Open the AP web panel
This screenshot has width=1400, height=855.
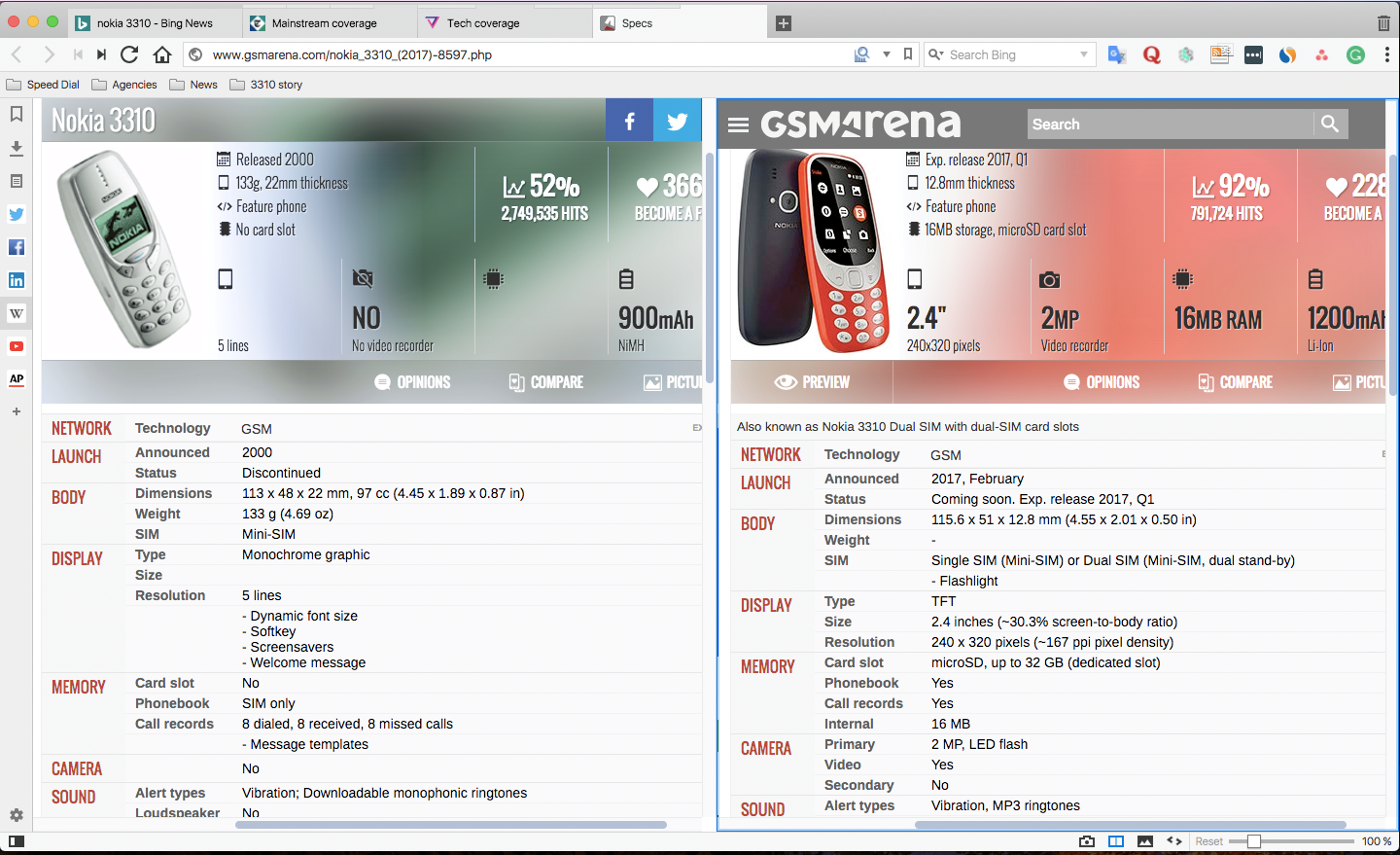(17, 379)
